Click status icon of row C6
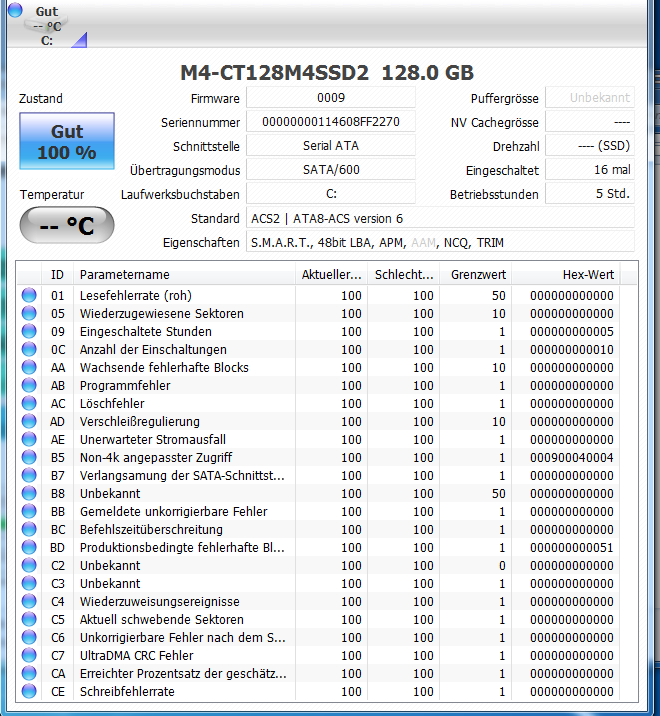Viewport: 660px width, 716px height. click(x=29, y=637)
